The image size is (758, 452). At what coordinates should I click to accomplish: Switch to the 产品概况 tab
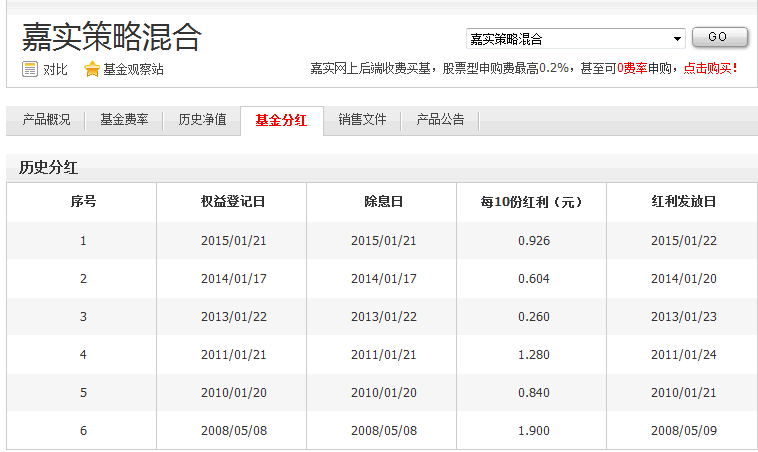click(x=46, y=119)
